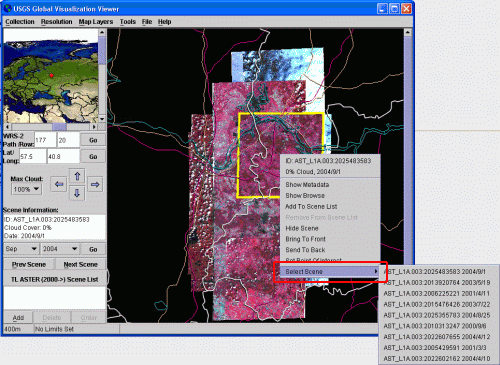Click the WRS-2 row field showing 20
The image size is (500, 365).
pyautogui.click(x=68, y=140)
